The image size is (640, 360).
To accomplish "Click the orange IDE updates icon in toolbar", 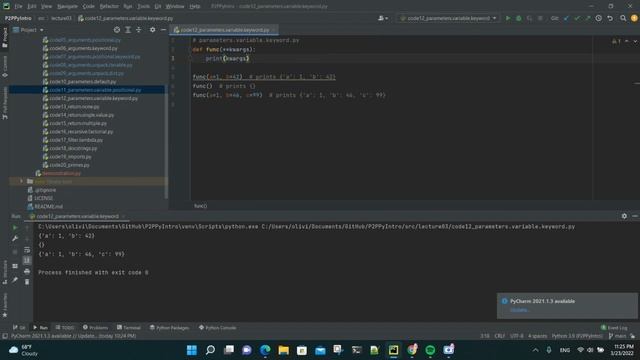I will click(634, 18).
